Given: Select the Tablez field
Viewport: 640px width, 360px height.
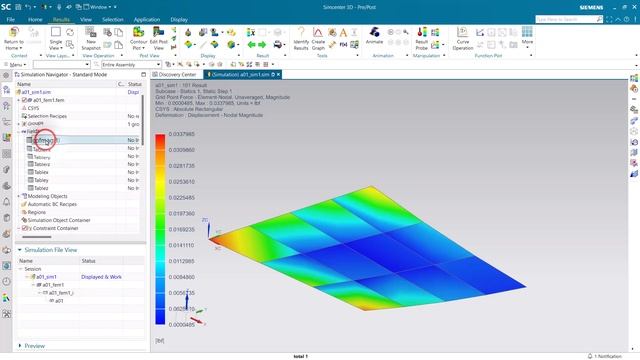Looking at the screenshot, I should (x=41, y=188).
